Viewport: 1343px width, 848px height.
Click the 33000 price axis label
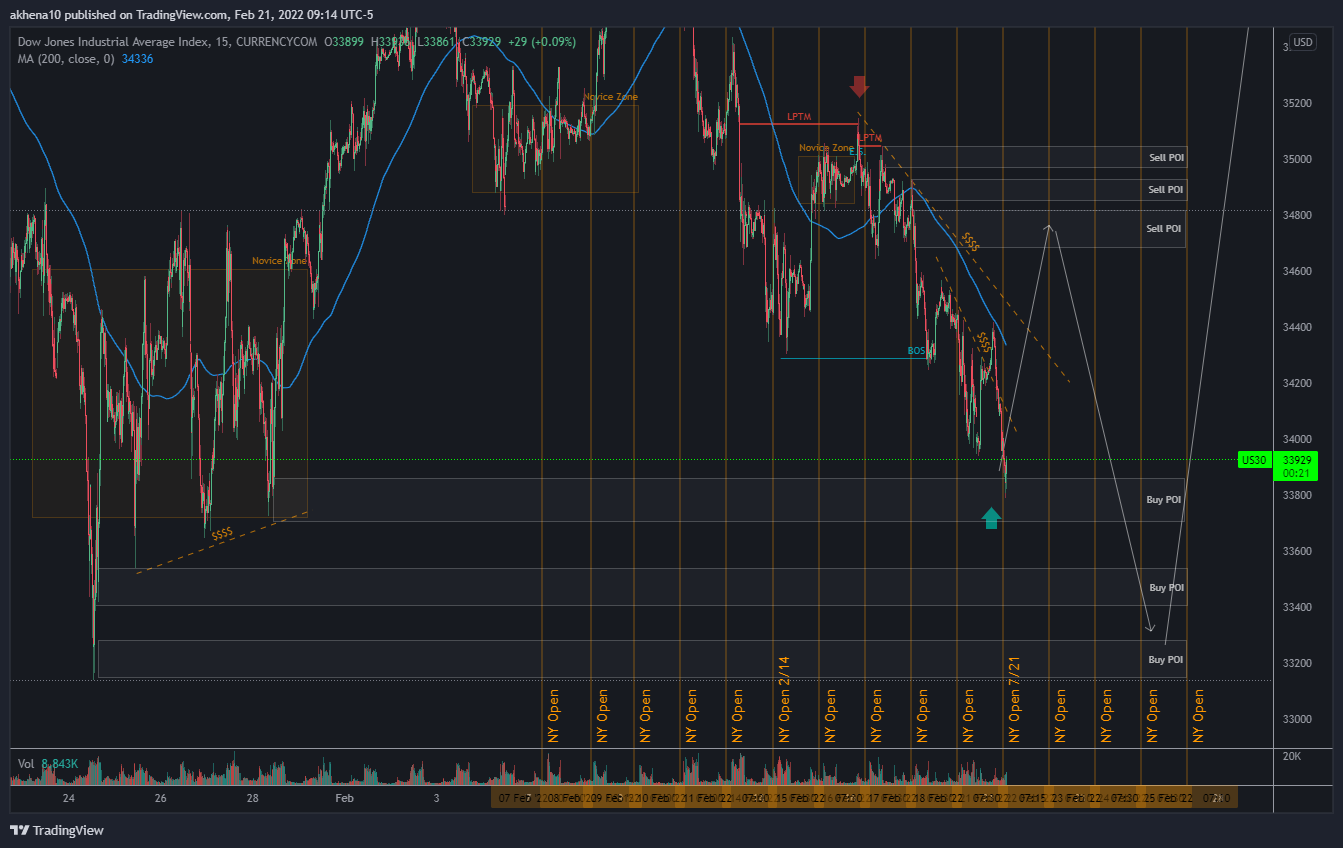pyautogui.click(x=1298, y=719)
